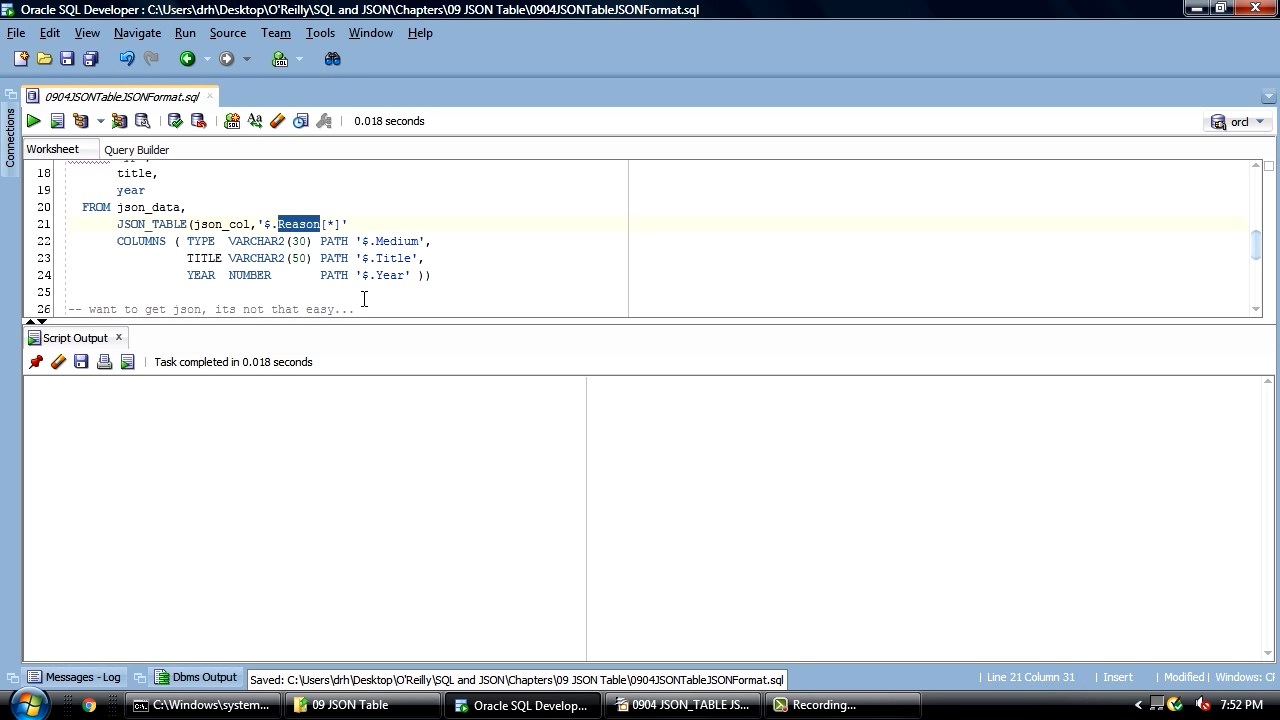Viewport: 1280px width, 720px height.
Task: Pin the Script Output with the pushpin icon
Action: 36,362
